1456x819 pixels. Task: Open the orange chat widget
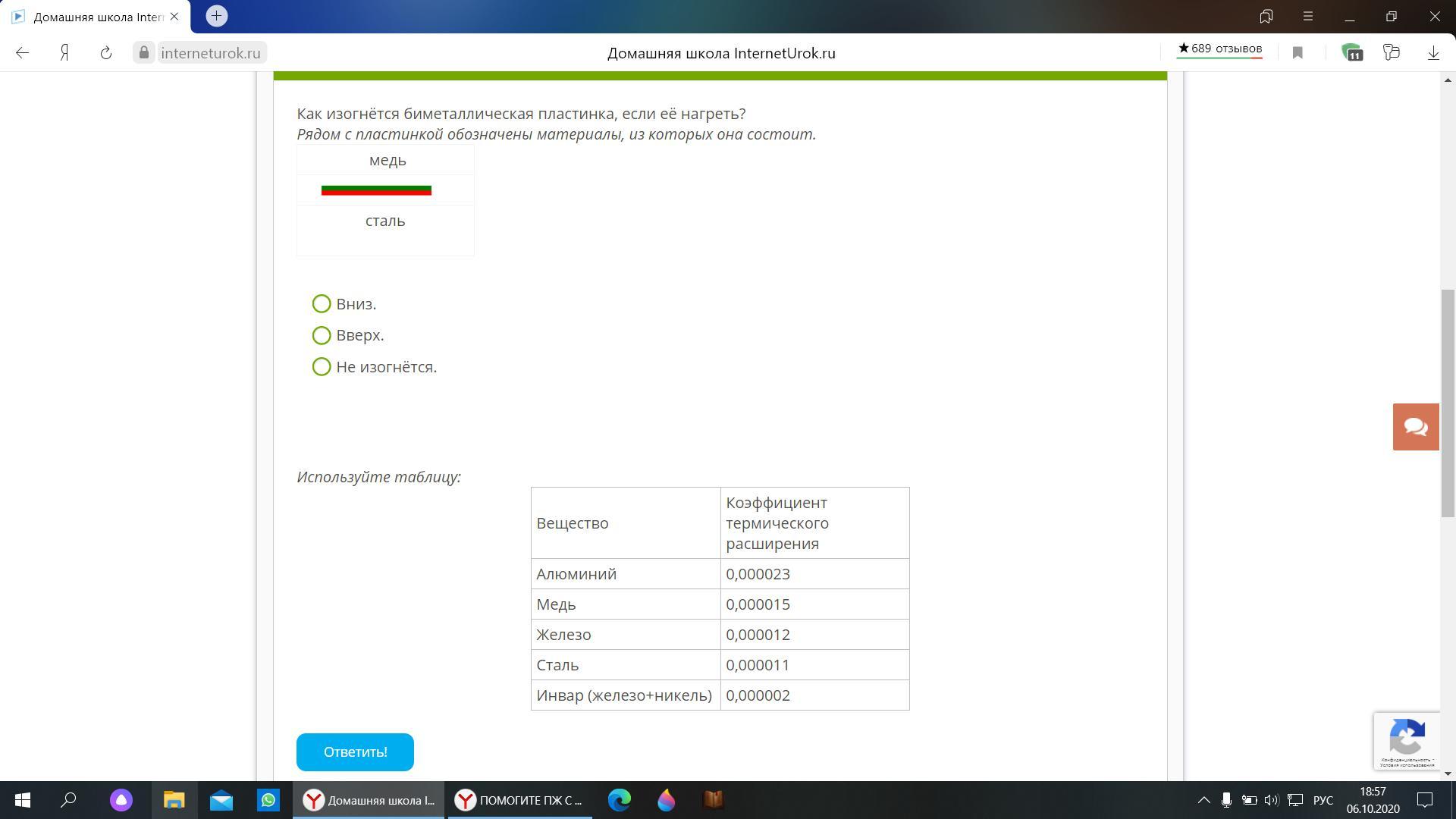(1416, 427)
